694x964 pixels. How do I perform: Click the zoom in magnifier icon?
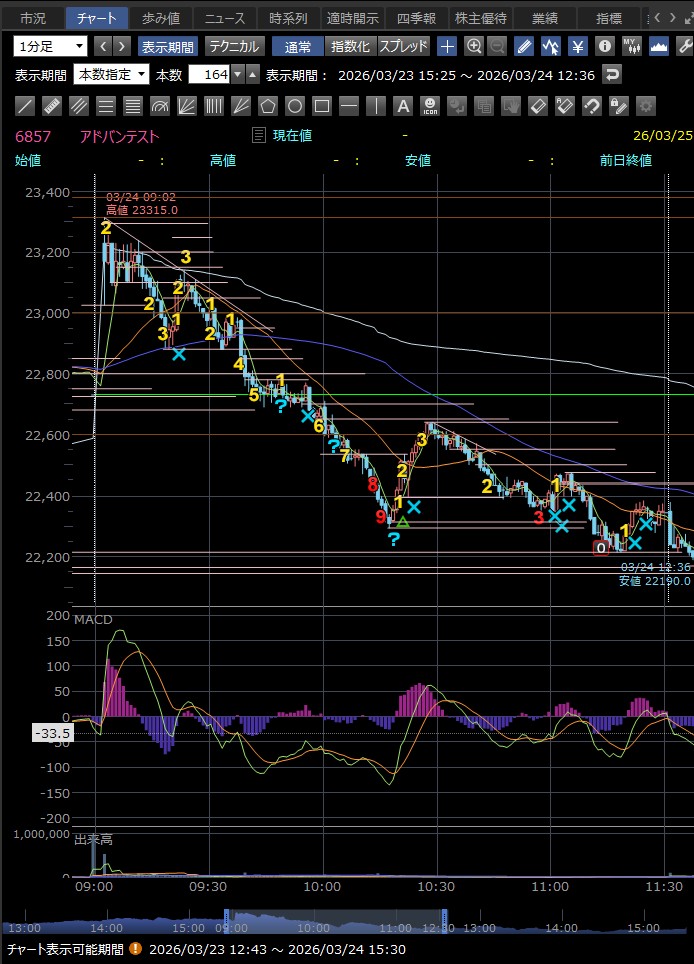coord(474,46)
